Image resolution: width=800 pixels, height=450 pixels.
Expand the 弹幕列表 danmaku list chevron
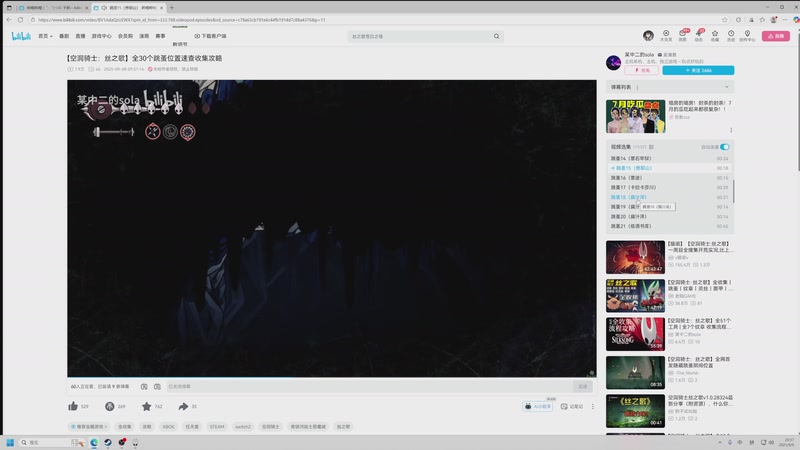(x=727, y=87)
